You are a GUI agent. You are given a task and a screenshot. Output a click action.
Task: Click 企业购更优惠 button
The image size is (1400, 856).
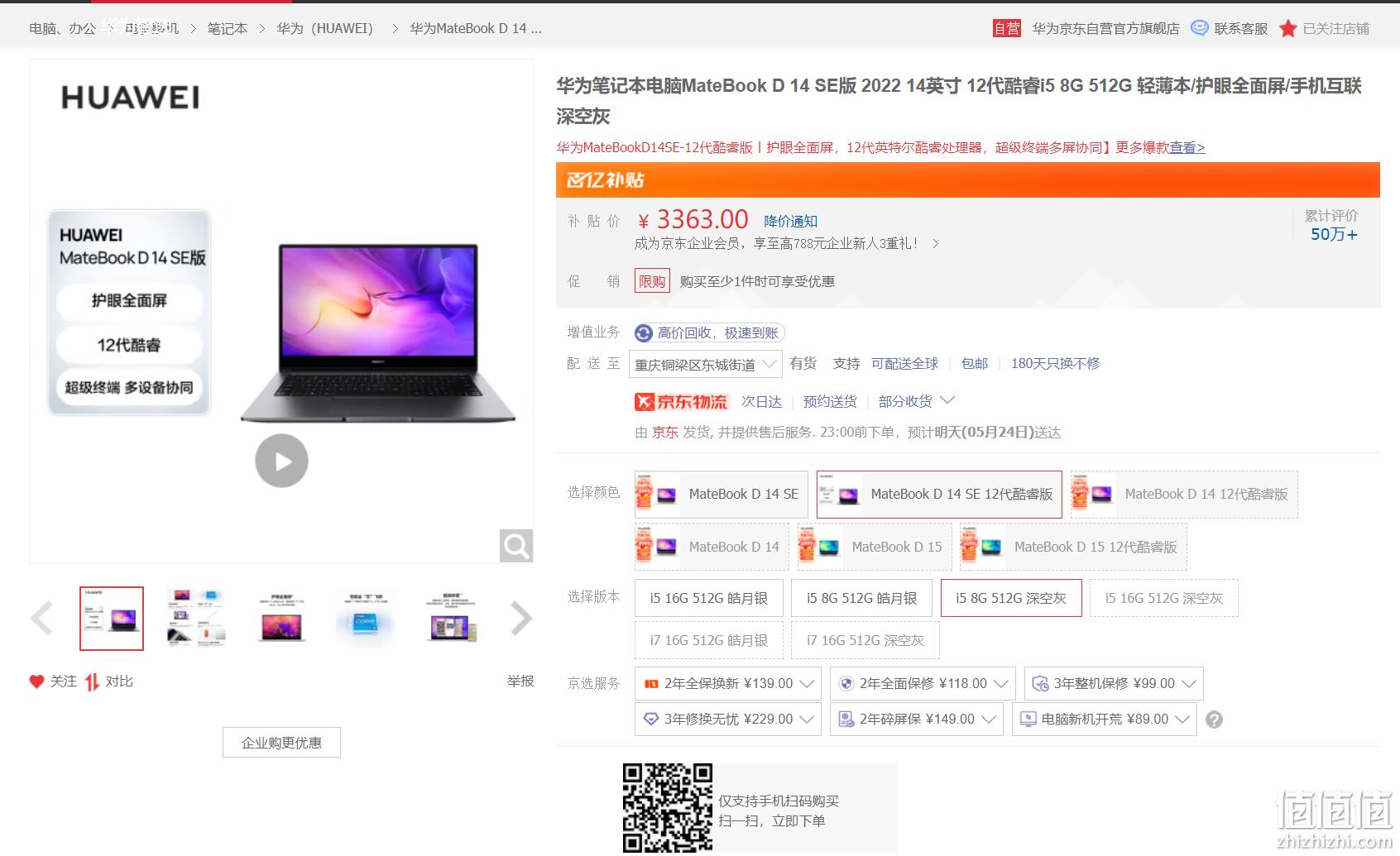click(281, 743)
